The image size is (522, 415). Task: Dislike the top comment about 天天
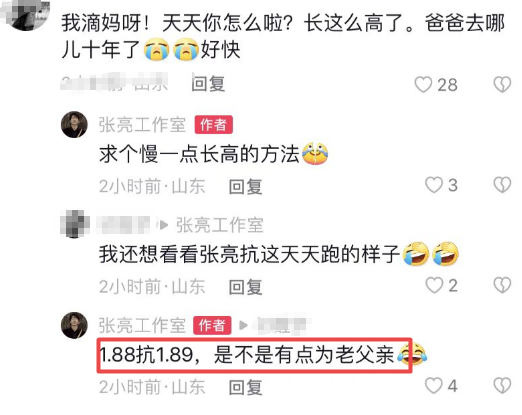click(502, 84)
